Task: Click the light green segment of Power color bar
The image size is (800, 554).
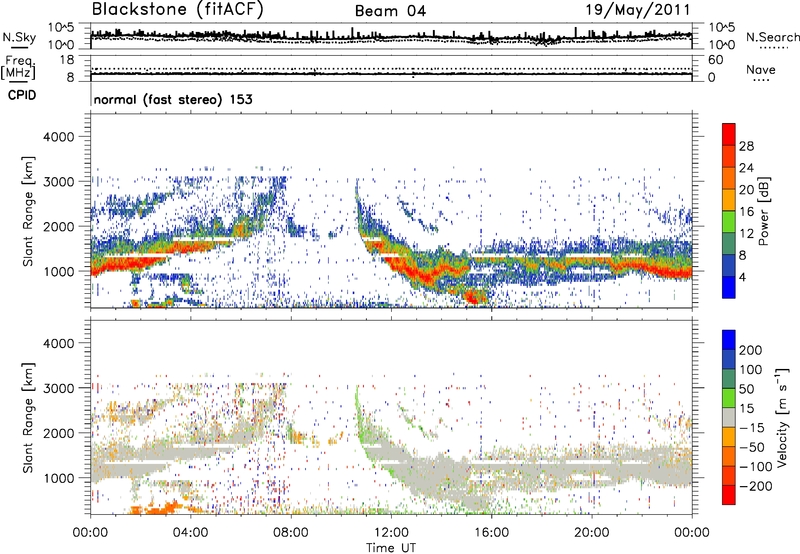Action: (x=729, y=221)
